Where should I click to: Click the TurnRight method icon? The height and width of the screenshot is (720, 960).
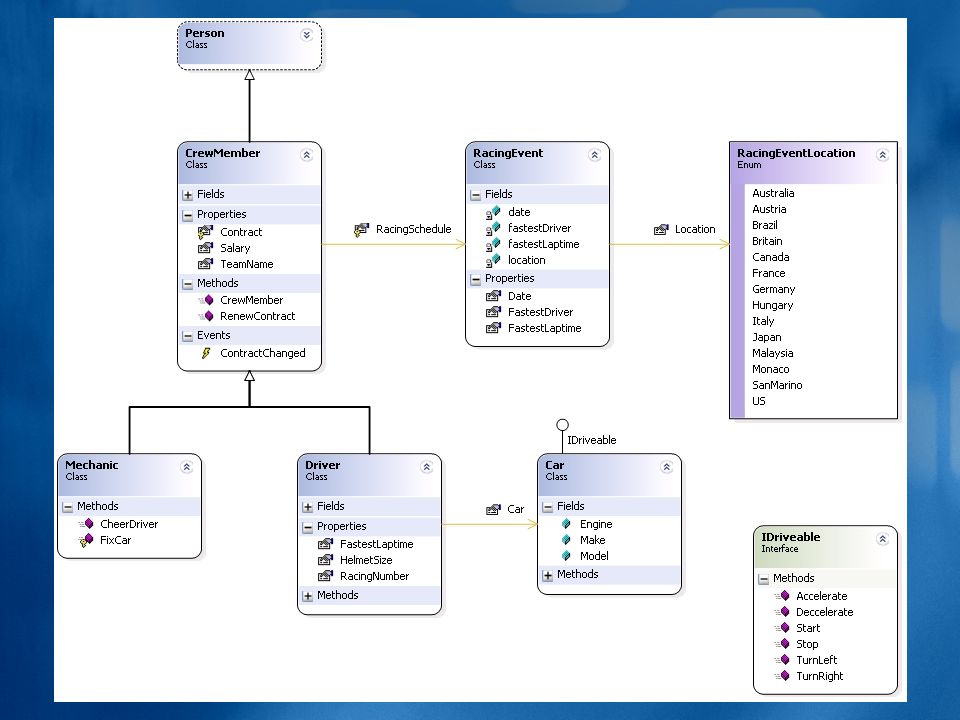point(782,676)
